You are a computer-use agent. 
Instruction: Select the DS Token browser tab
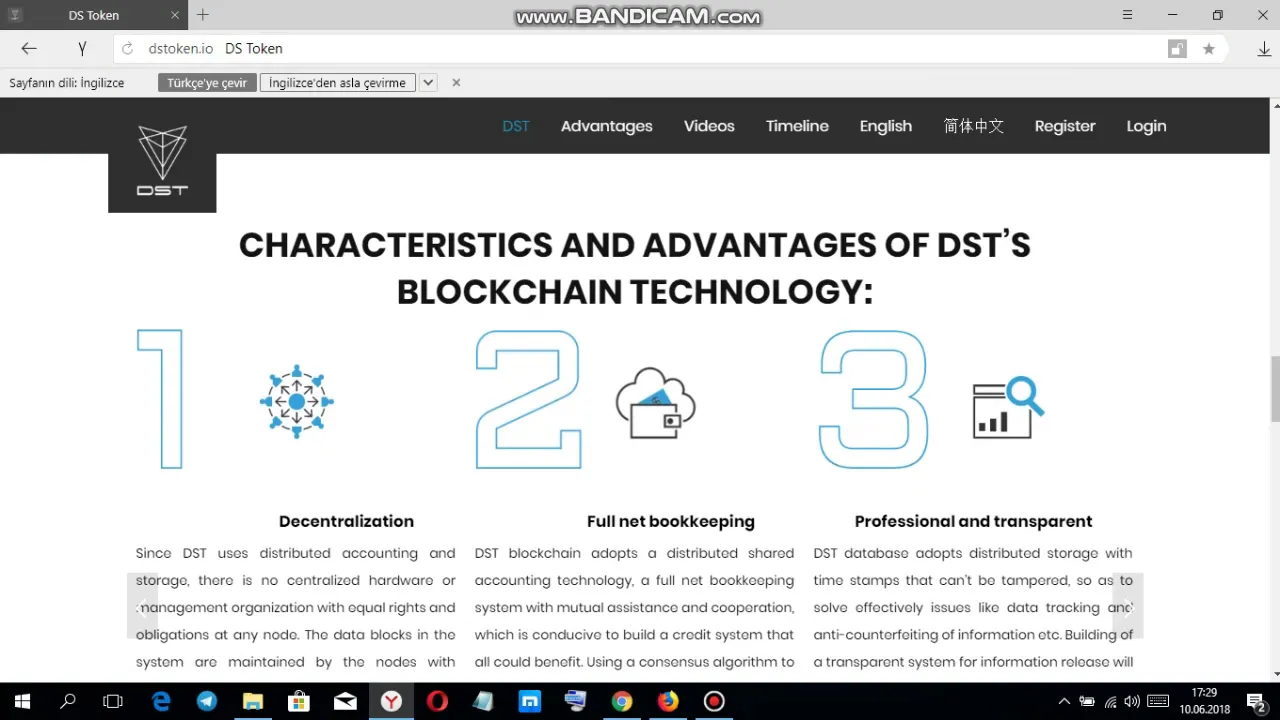point(95,15)
